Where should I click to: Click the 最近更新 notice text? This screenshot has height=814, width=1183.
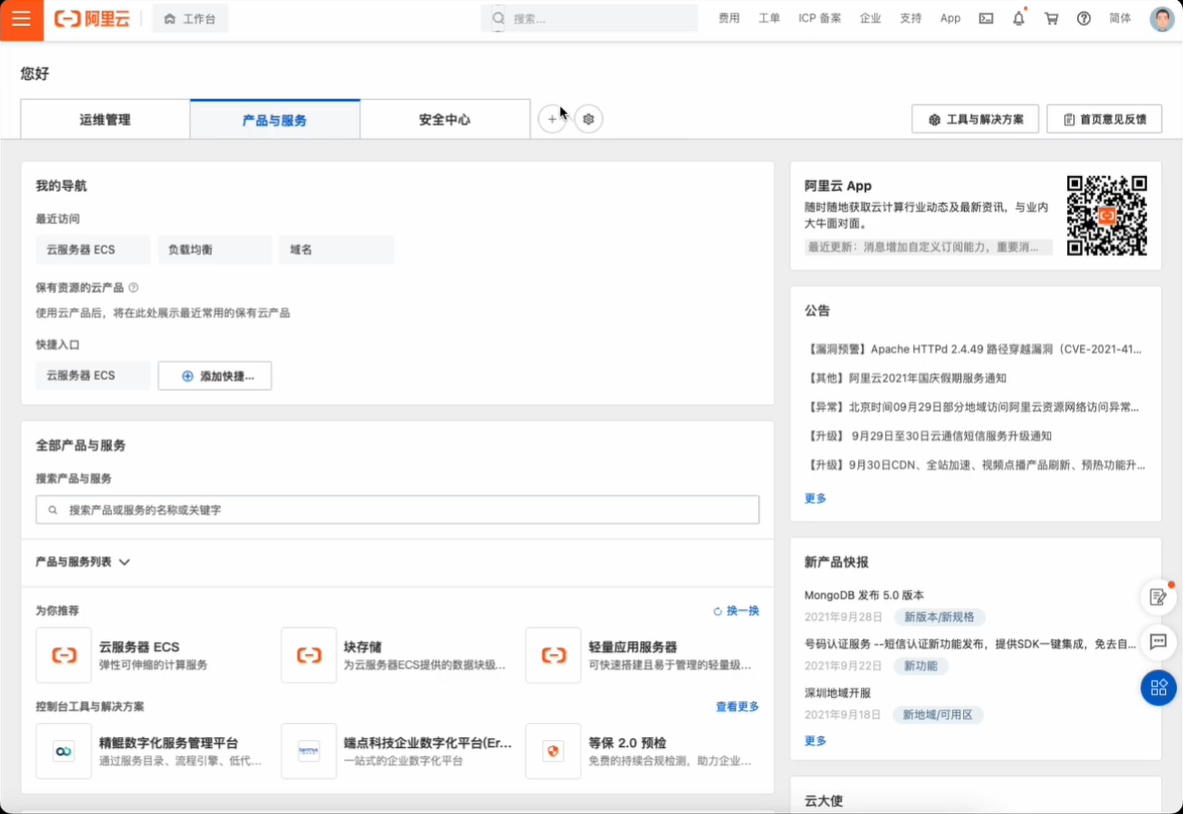pyautogui.click(x=928, y=247)
